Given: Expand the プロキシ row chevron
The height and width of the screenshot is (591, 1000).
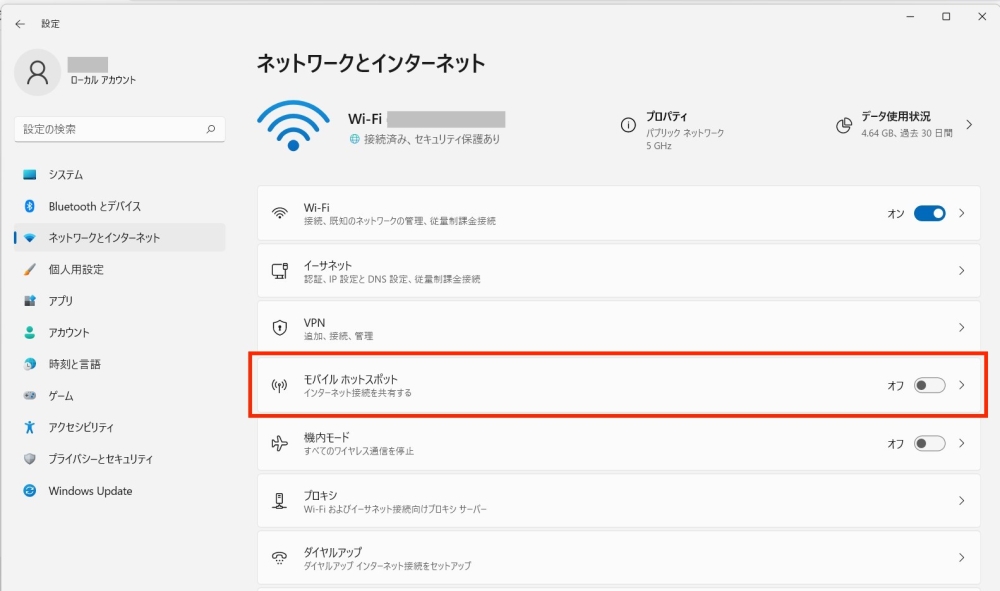Looking at the screenshot, I should click(x=962, y=501).
